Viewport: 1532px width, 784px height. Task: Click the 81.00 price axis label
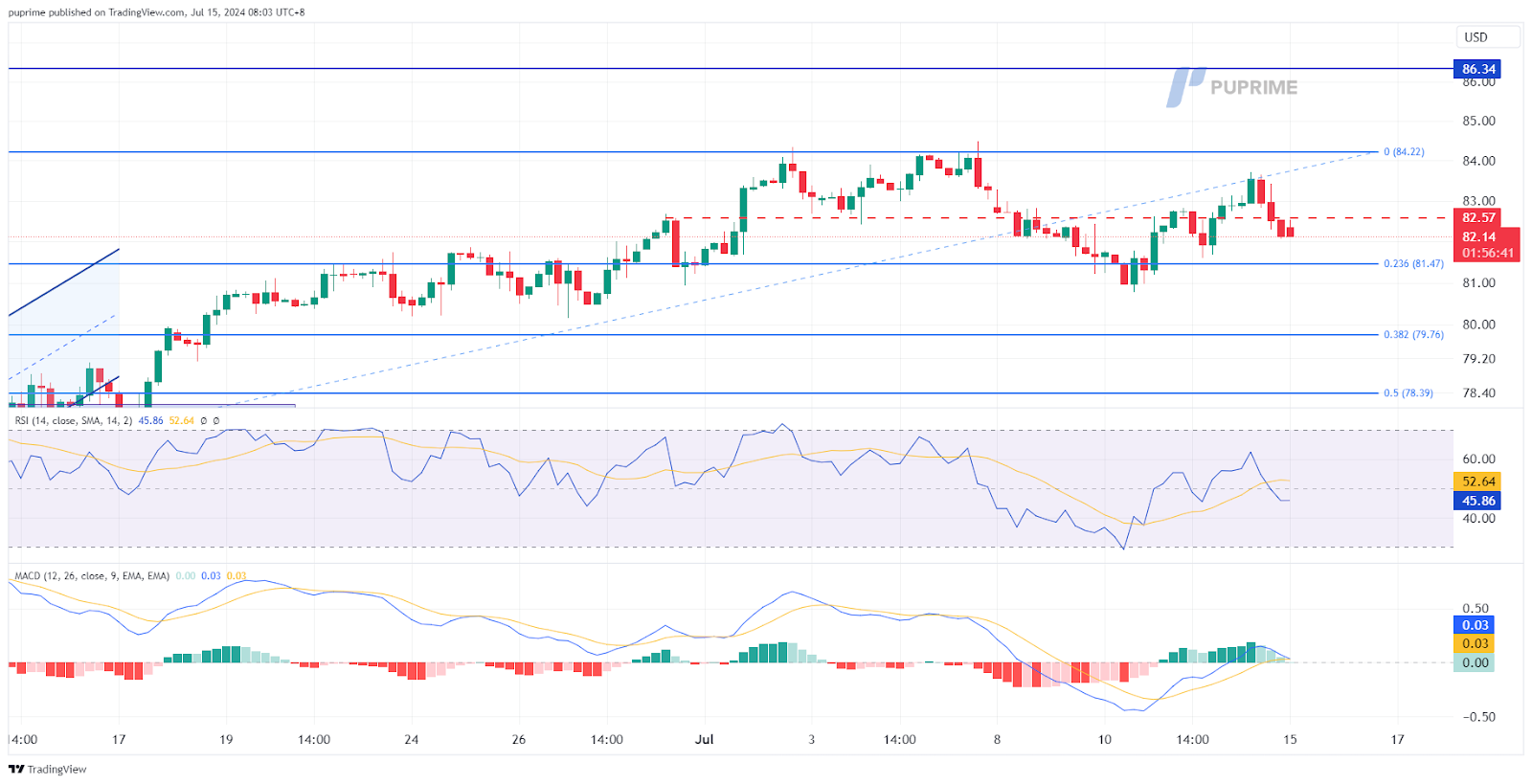(1478, 282)
